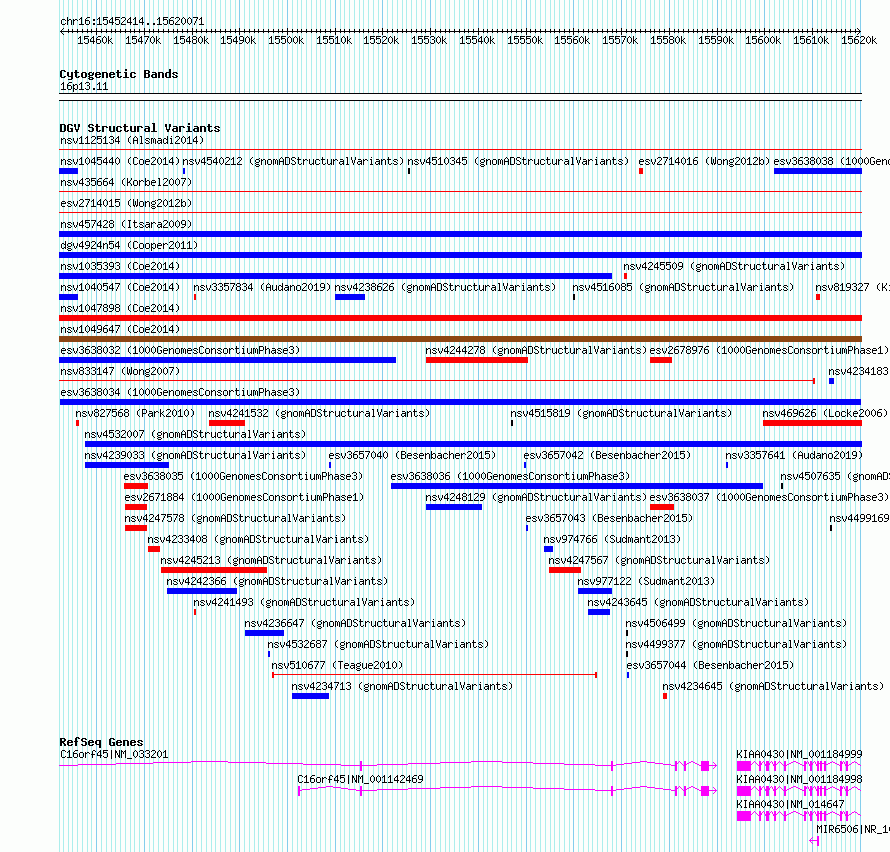
Task: Select the nsv4532007 blue variant bar
Action: click(x=473, y=444)
